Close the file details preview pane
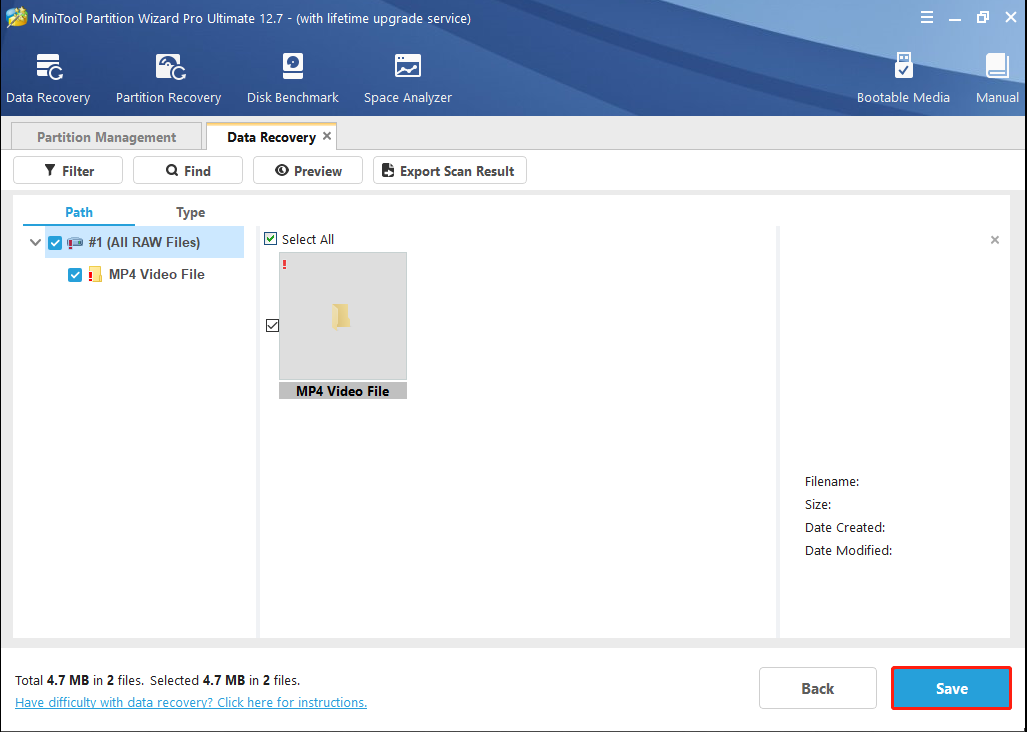Screen dimensions: 1027x732 click(994, 240)
